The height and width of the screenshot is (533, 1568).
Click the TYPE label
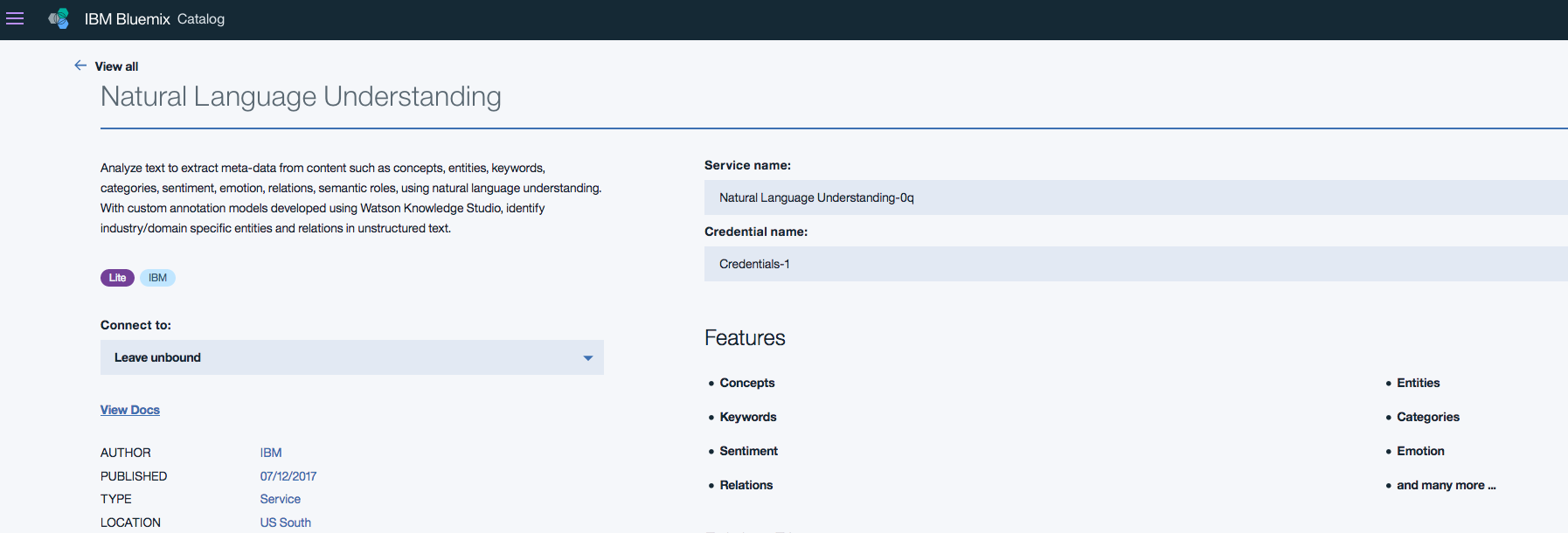click(x=116, y=499)
